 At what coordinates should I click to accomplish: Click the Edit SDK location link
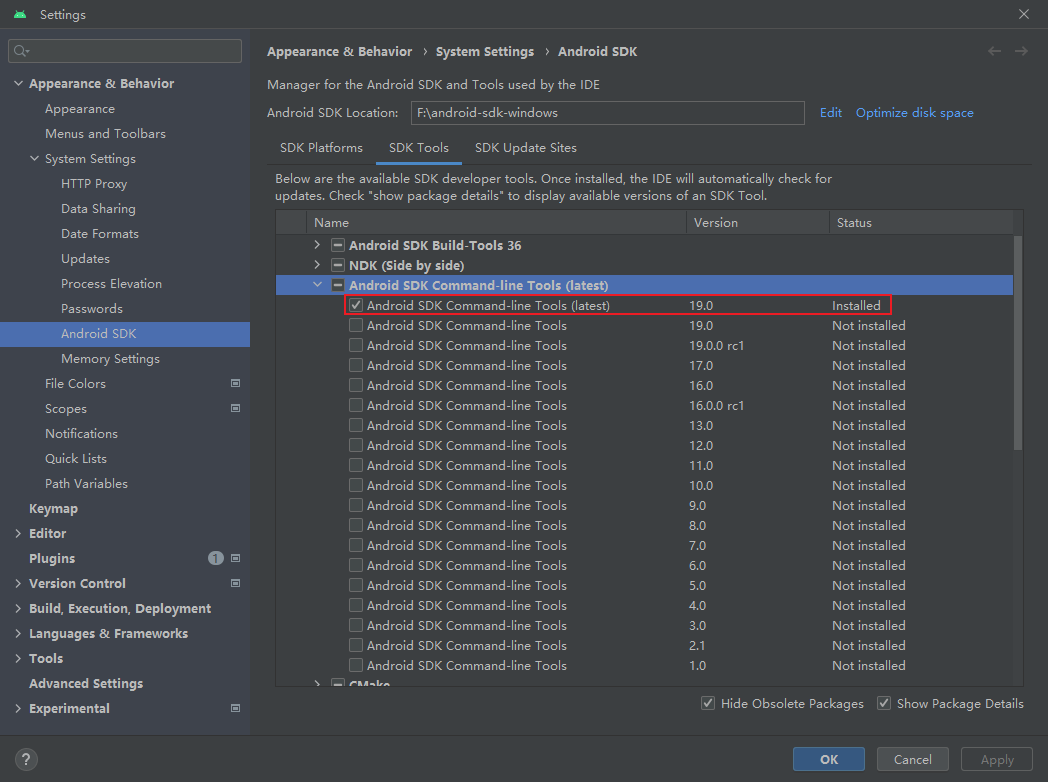pyautogui.click(x=831, y=113)
